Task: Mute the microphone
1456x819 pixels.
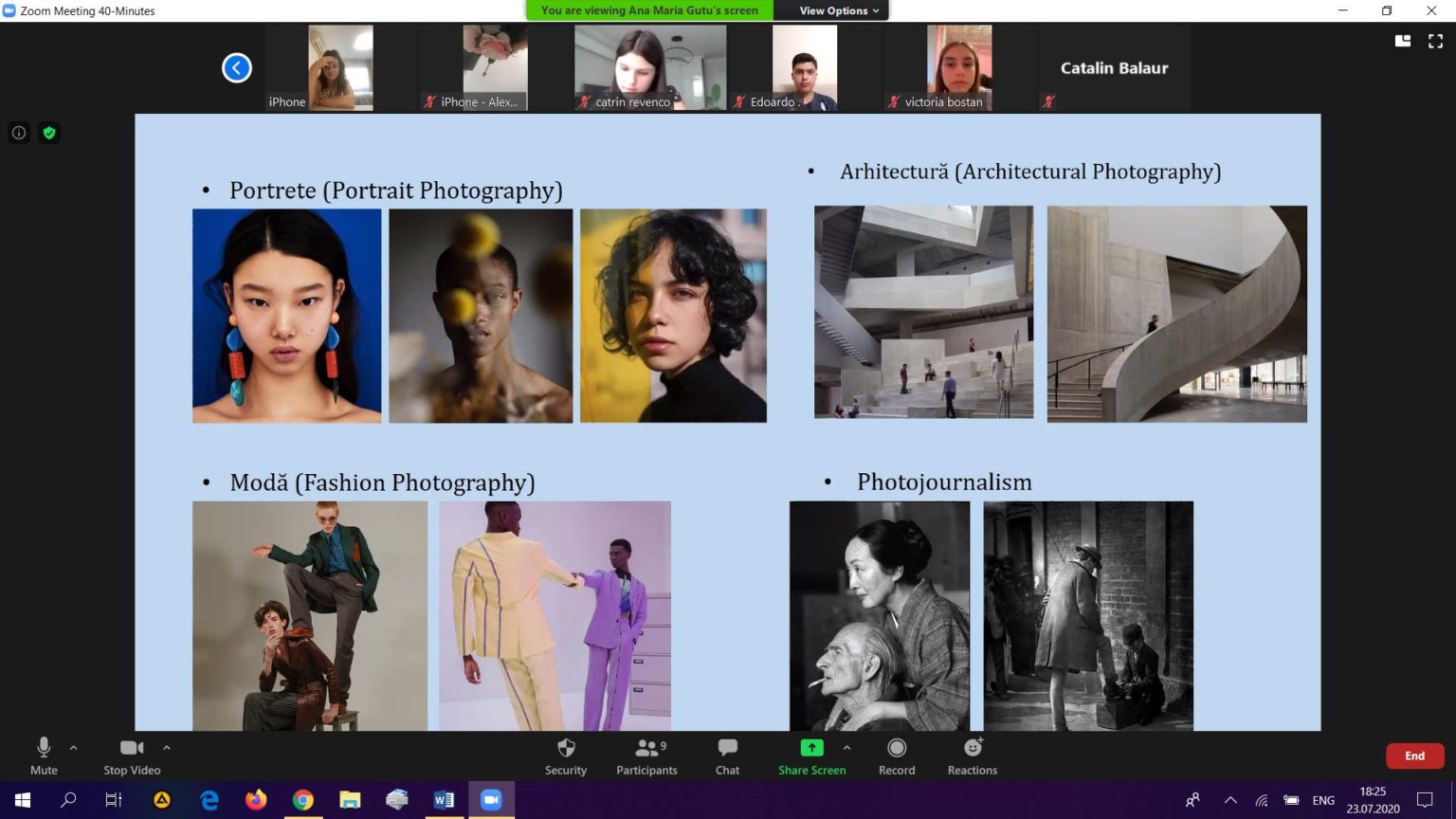Action: (44, 757)
